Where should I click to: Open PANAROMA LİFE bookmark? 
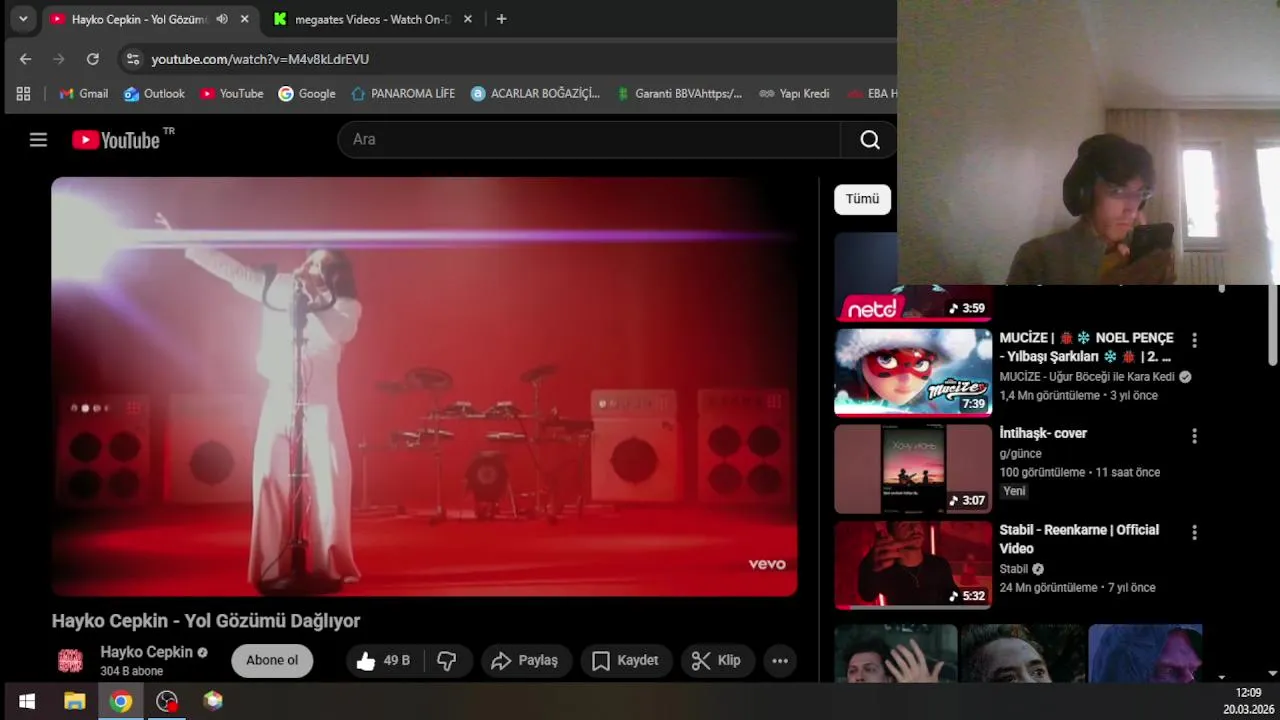pos(402,94)
